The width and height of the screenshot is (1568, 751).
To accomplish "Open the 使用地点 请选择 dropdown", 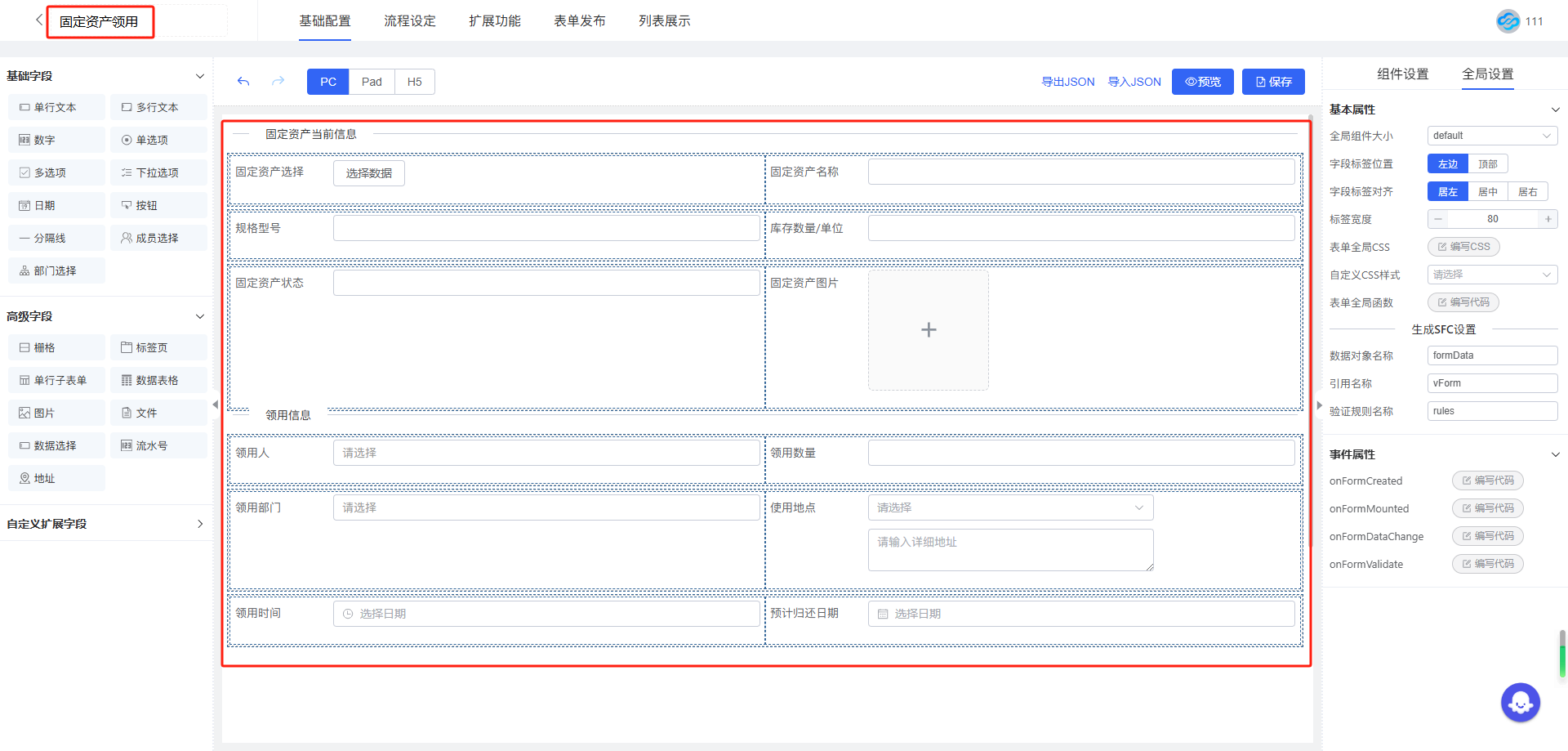I will (1010, 507).
